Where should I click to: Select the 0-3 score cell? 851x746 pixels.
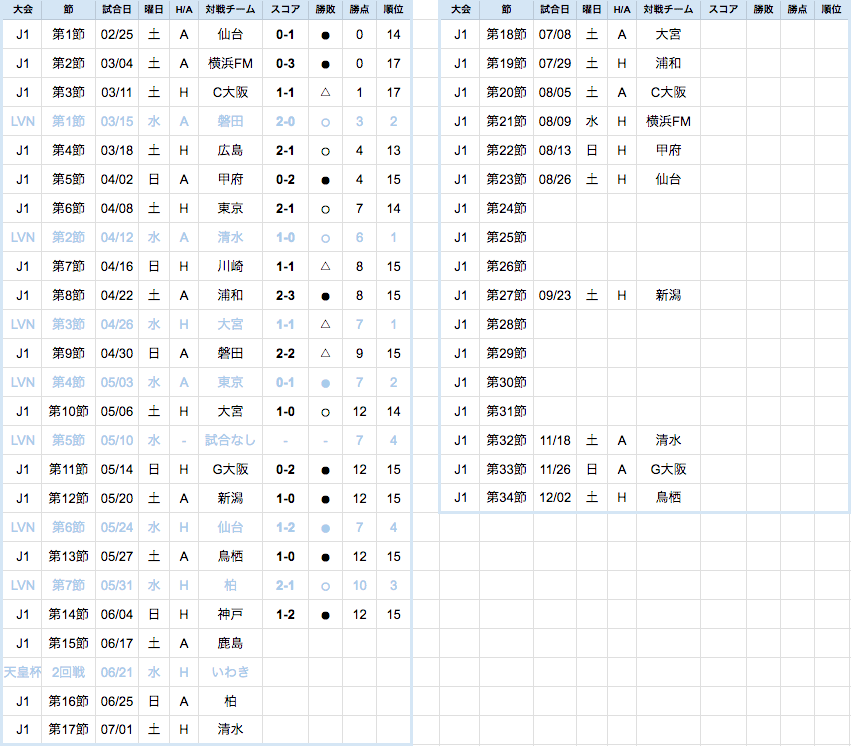(285, 63)
